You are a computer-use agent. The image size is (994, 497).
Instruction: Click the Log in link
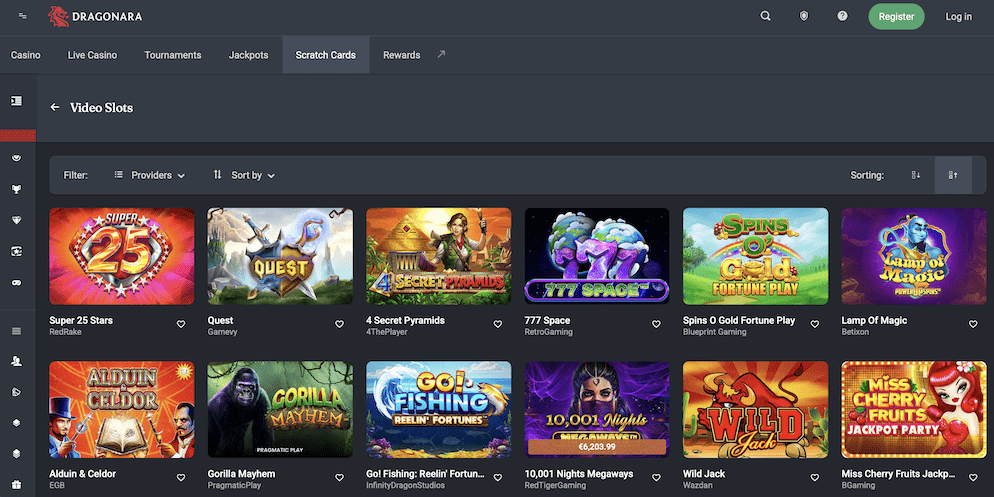click(x=958, y=16)
